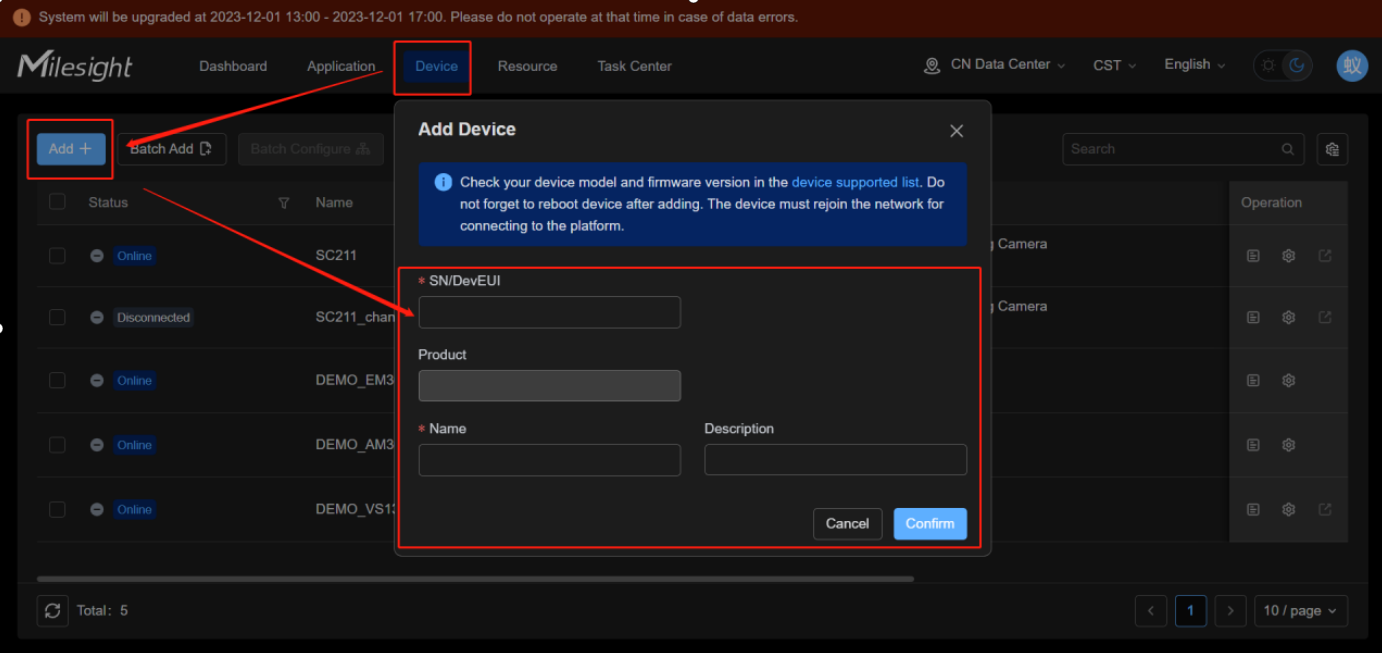Open the English language dropdown

click(1195, 64)
